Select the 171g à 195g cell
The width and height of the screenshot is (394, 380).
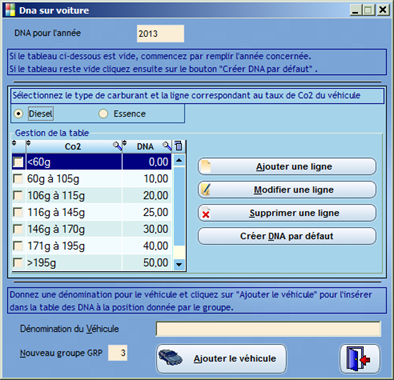[x=74, y=246]
